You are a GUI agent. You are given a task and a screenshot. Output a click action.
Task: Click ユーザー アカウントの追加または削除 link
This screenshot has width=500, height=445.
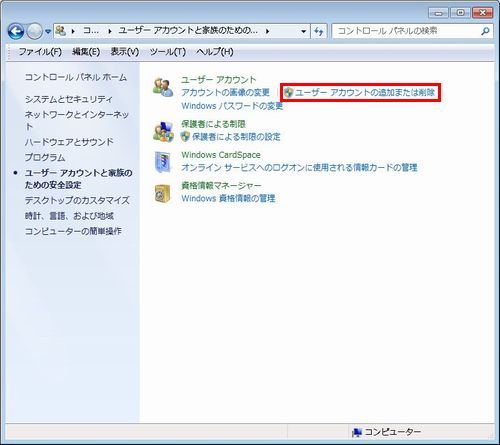365,92
